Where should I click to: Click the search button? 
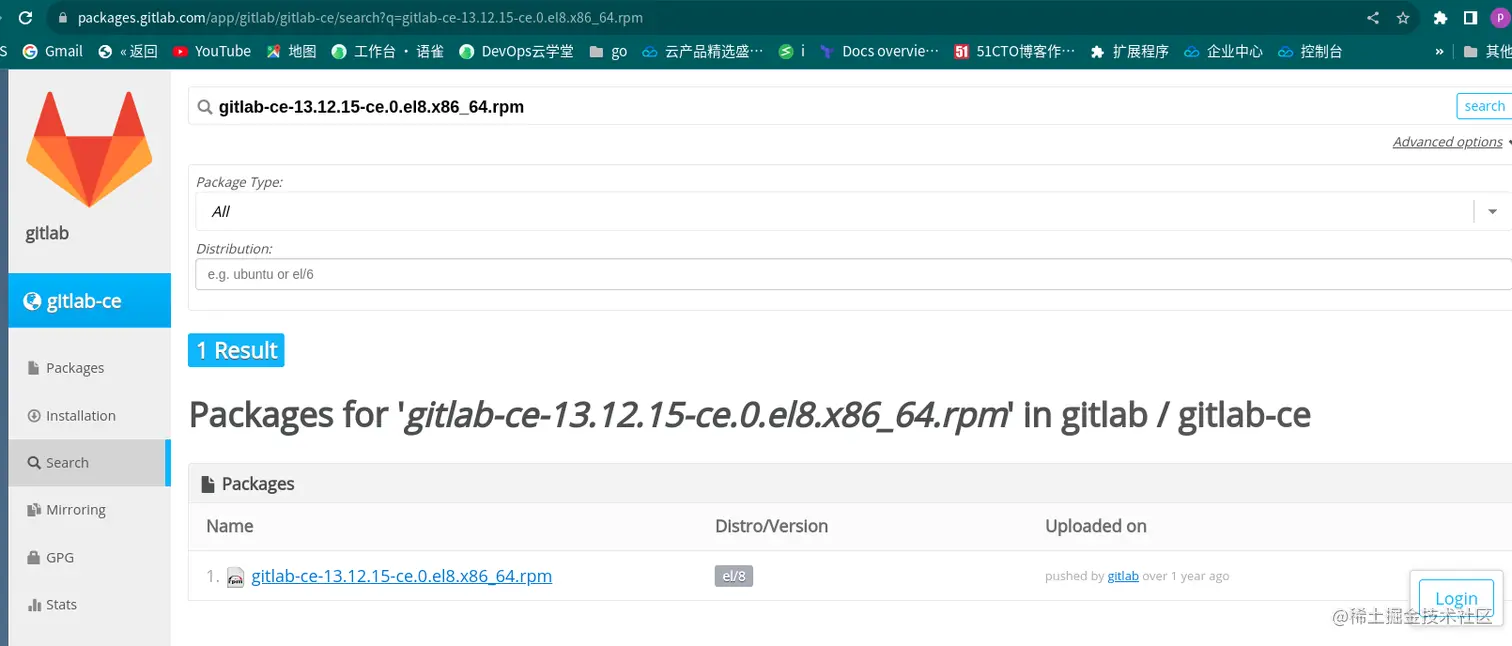coord(1483,106)
